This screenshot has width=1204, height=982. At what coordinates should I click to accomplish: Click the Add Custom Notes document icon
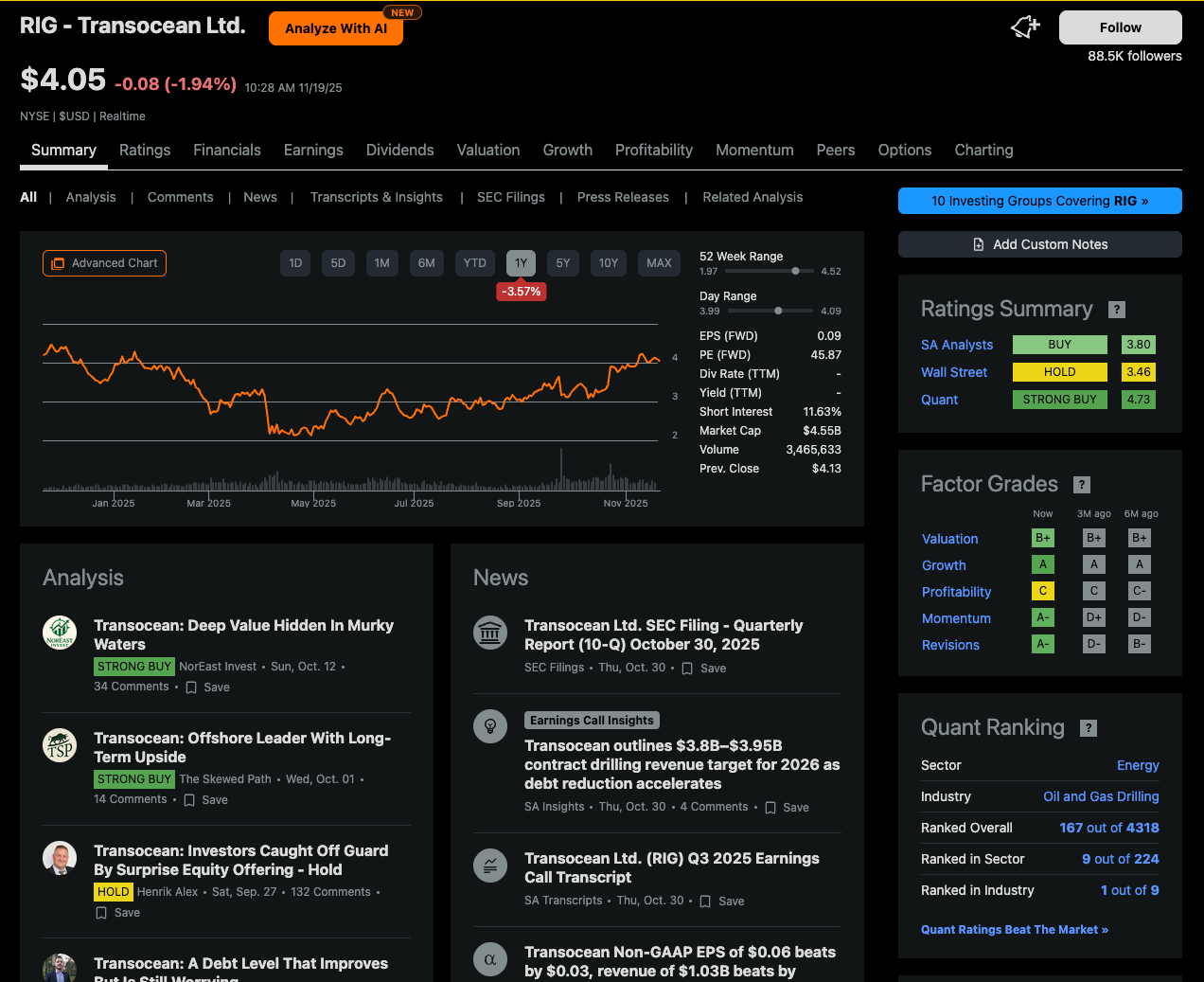(979, 244)
